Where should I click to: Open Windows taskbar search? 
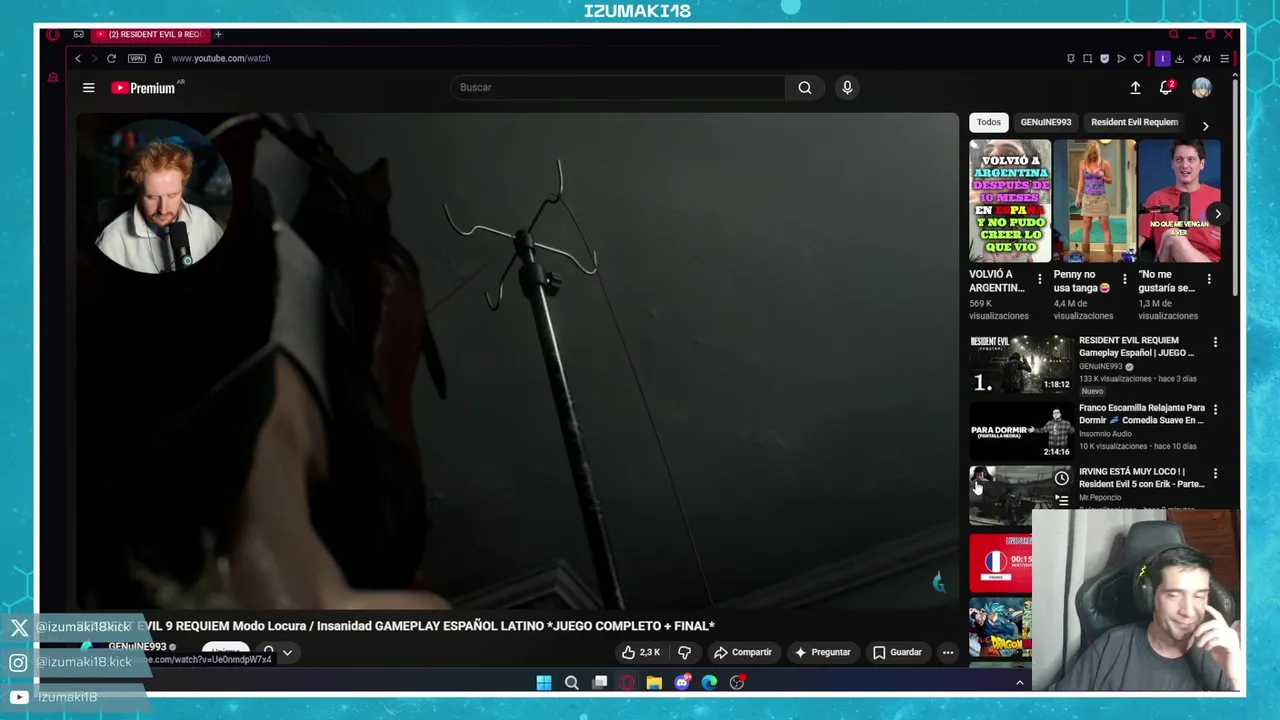(x=571, y=682)
